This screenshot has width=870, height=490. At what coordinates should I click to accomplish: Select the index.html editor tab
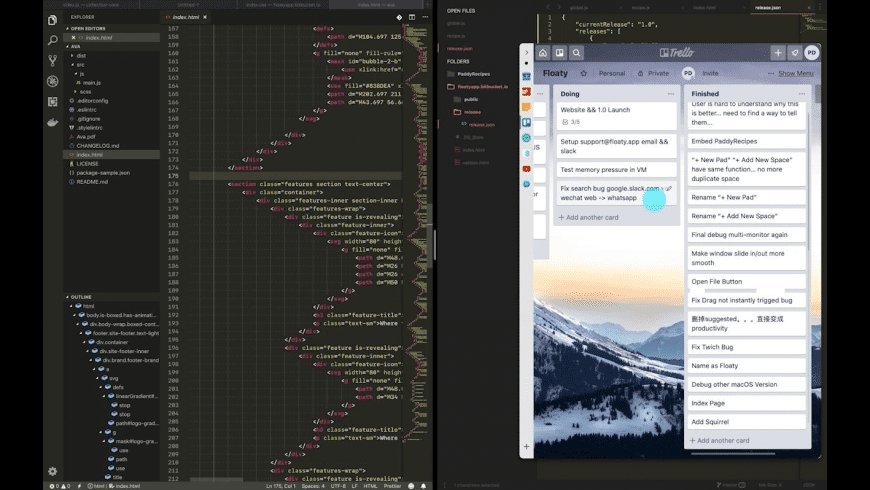pyautogui.click(x=186, y=18)
